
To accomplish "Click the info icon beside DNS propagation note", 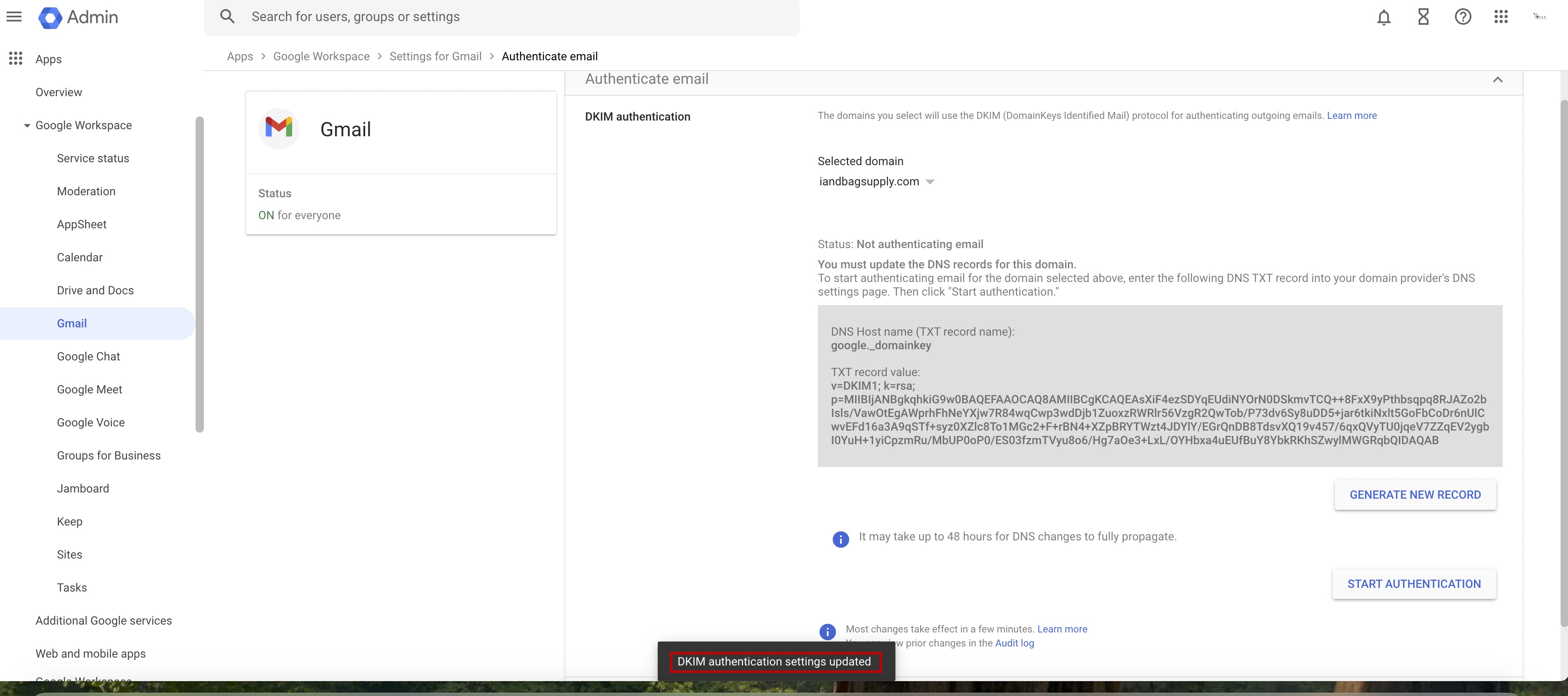I will [x=841, y=539].
